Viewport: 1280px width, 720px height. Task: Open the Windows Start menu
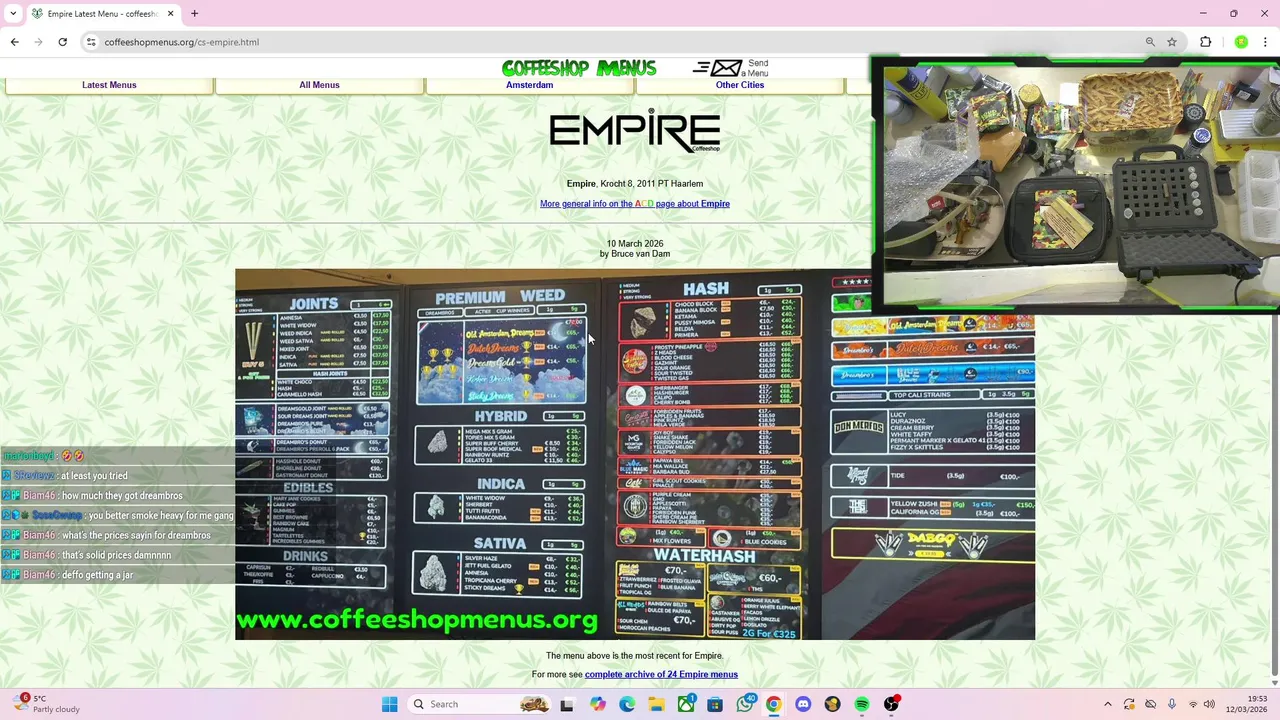click(x=389, y=704)
